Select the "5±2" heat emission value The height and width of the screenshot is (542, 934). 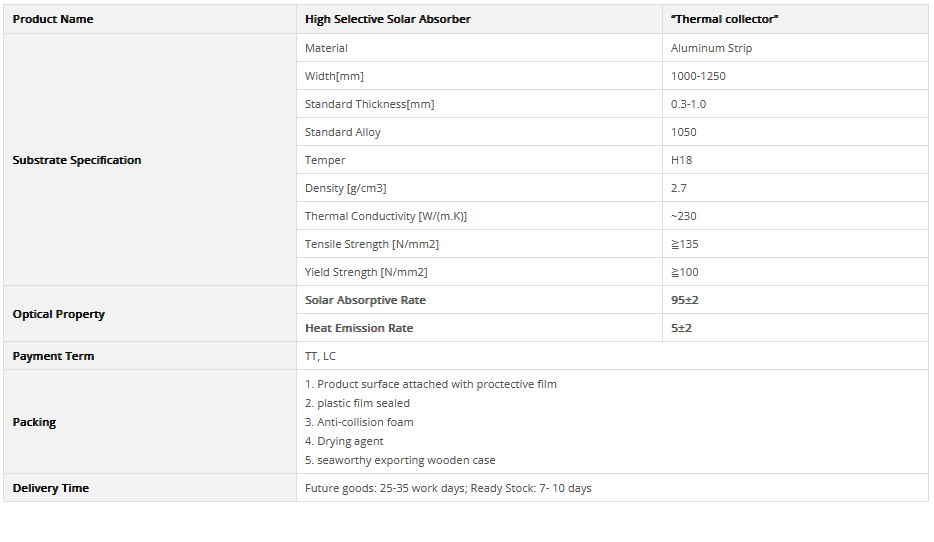682,328
